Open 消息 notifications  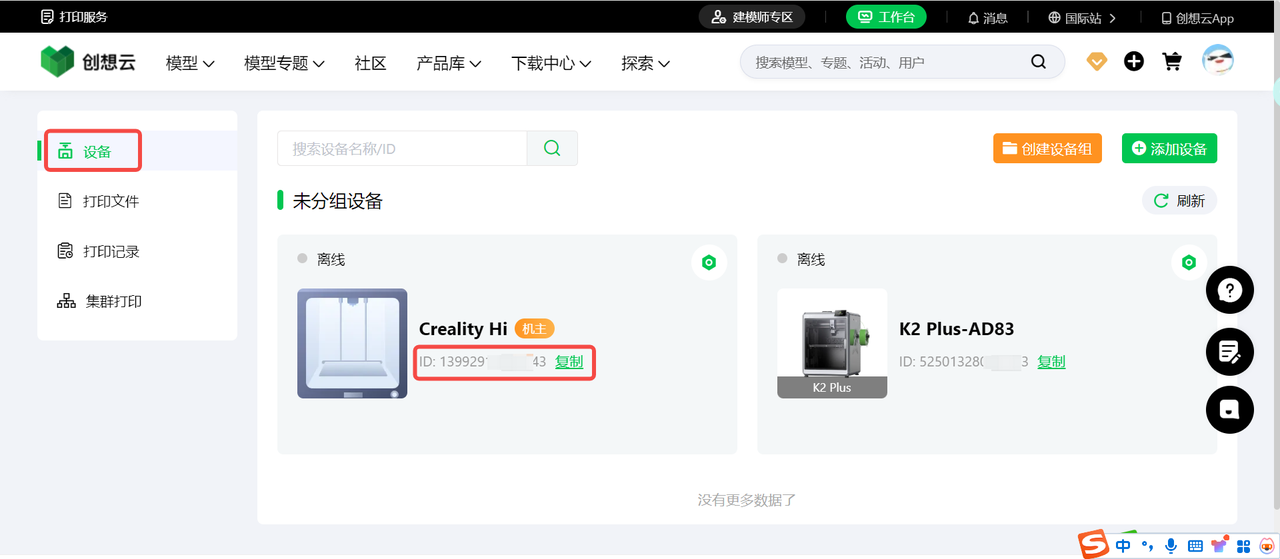(x=988, y=17)
